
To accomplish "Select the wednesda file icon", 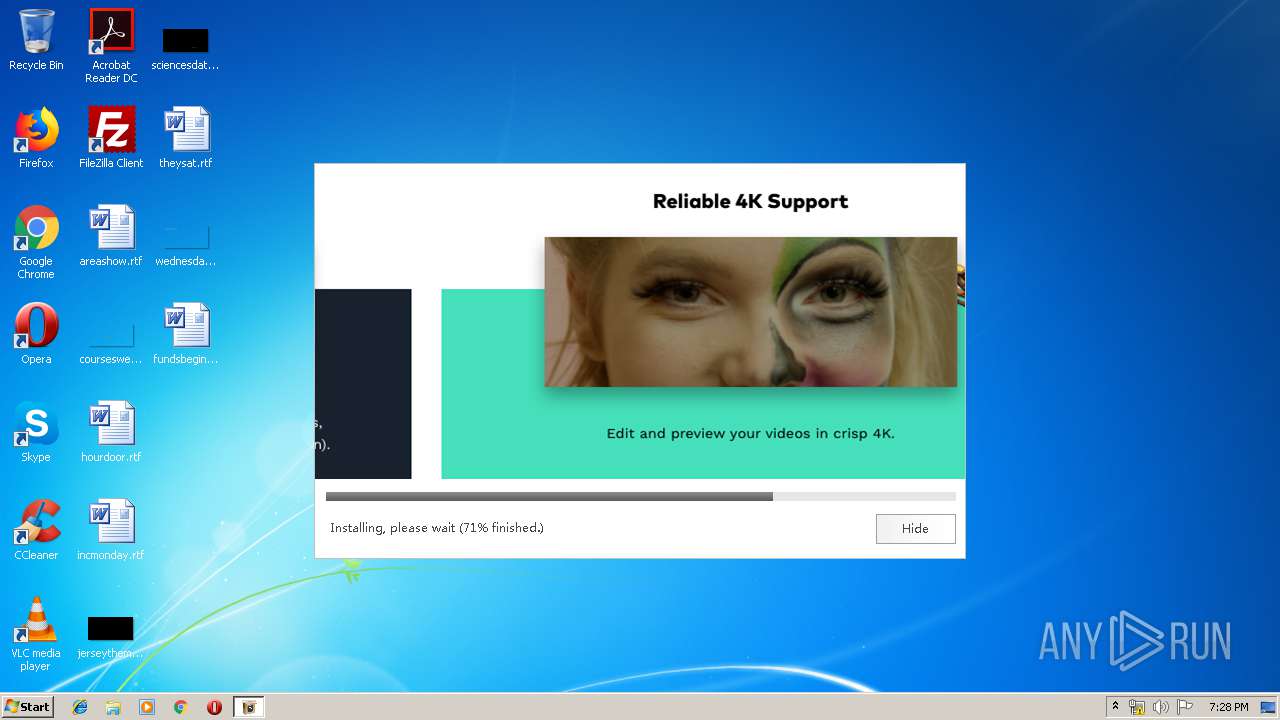I will (x=185, y=245).
